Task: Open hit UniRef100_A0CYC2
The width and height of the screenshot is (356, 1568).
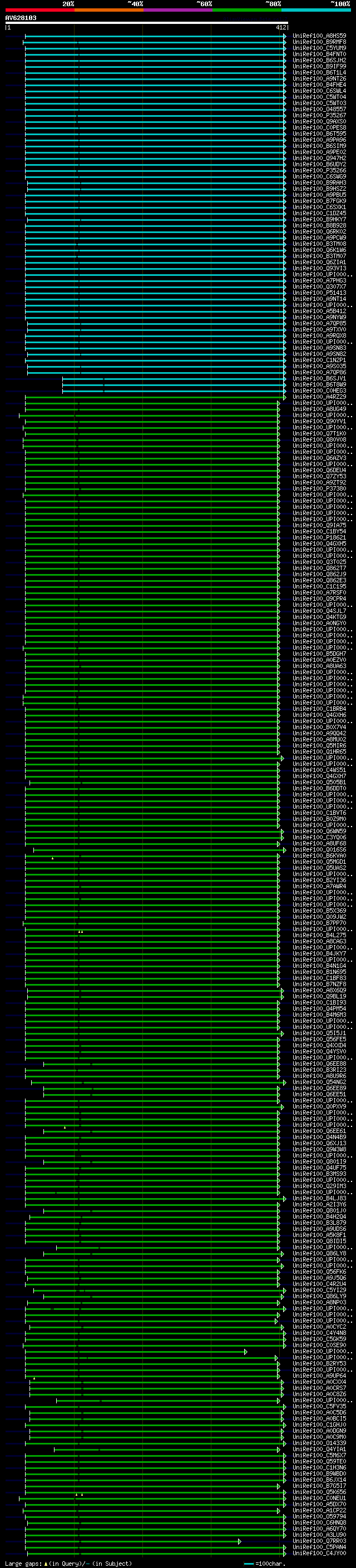Action: pos(319,1327)
